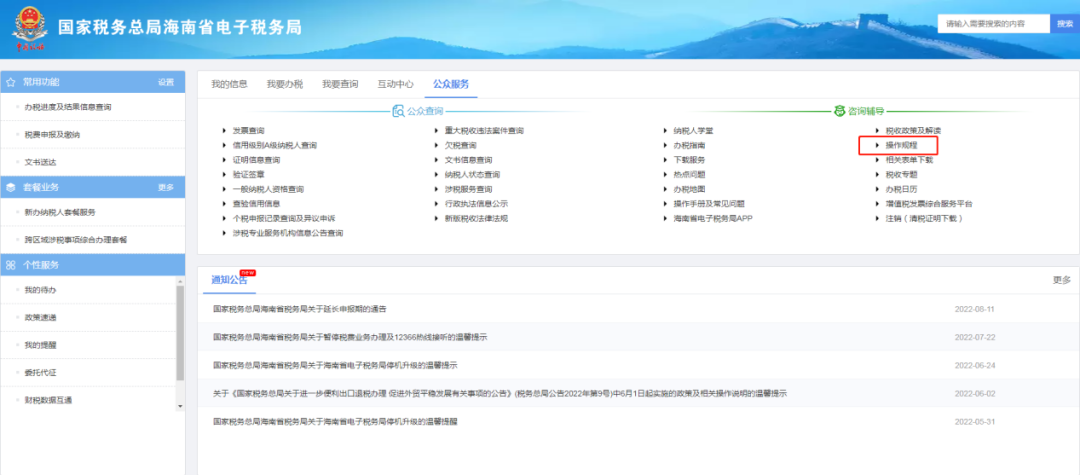Open 行政执法信息公示
This screenshot has width=1080, height=475.
coord(477,204)
